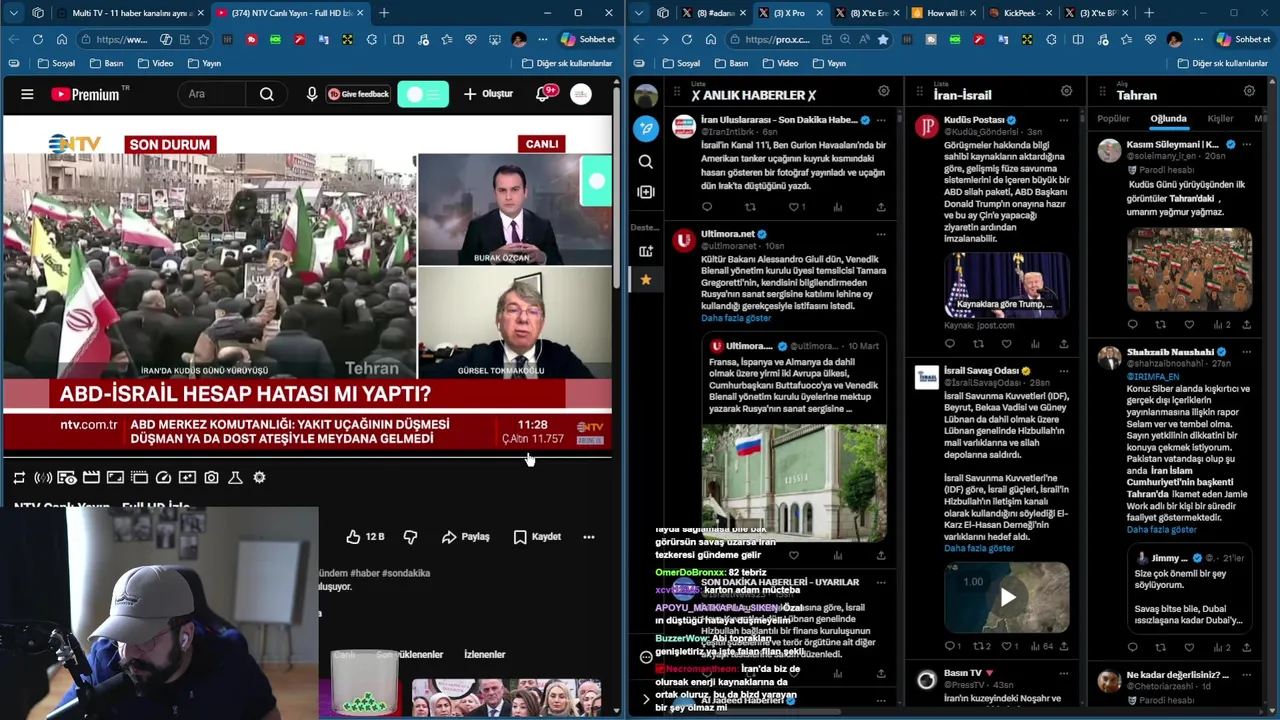Screen dimensions: 1280x720
Task: Open more options of Iran Uluslararası post
Action: (x=880, y=120)
